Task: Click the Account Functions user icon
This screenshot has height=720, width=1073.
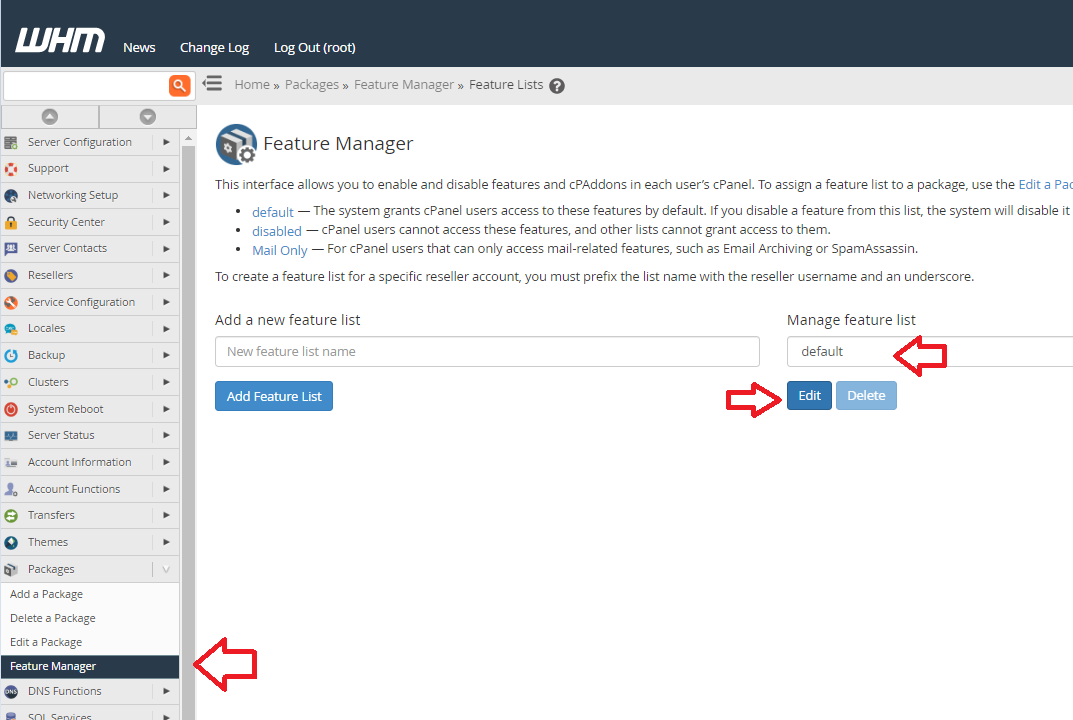Action: pyautogui.click(x=11, y=489)
